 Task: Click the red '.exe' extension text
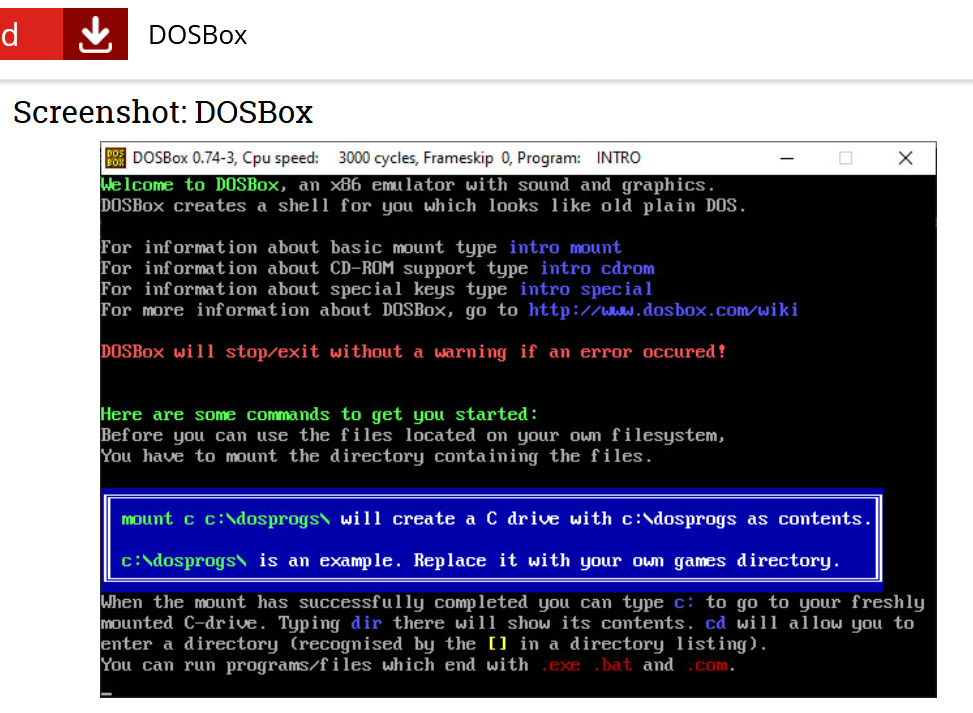click(x=560, y=665)
